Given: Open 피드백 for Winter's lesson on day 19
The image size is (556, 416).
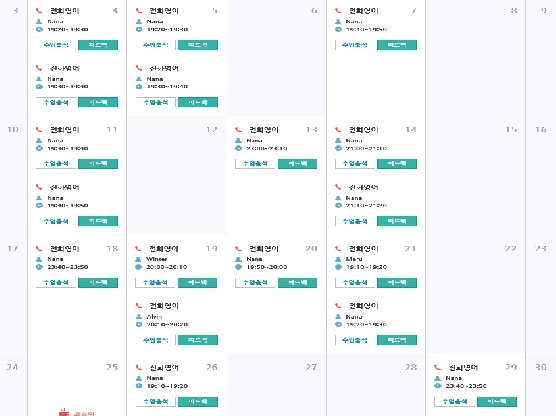Looking at the screenshot, I should 198,283.
